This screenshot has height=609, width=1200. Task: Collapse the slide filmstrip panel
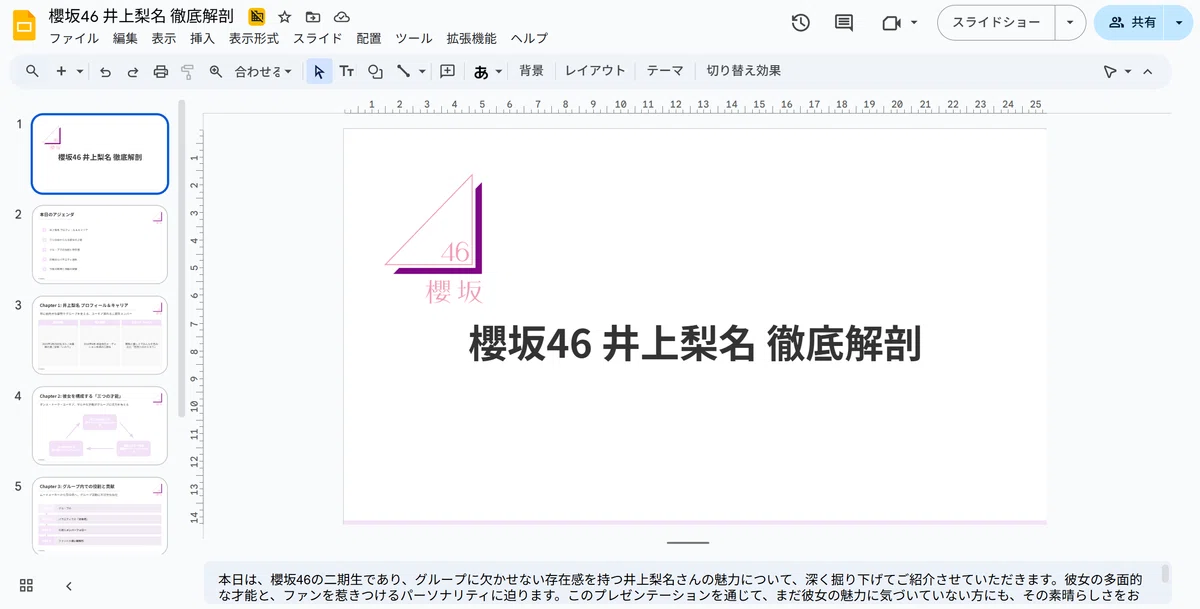[69, 586]
